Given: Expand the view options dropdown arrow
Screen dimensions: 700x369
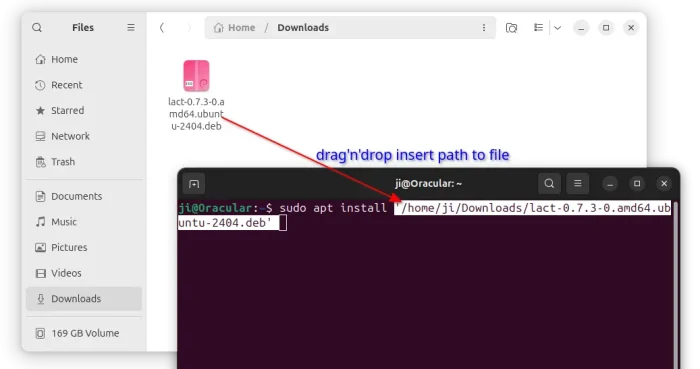Looking at the screenshot, I should pyautogui.click(x=557, y=28).
